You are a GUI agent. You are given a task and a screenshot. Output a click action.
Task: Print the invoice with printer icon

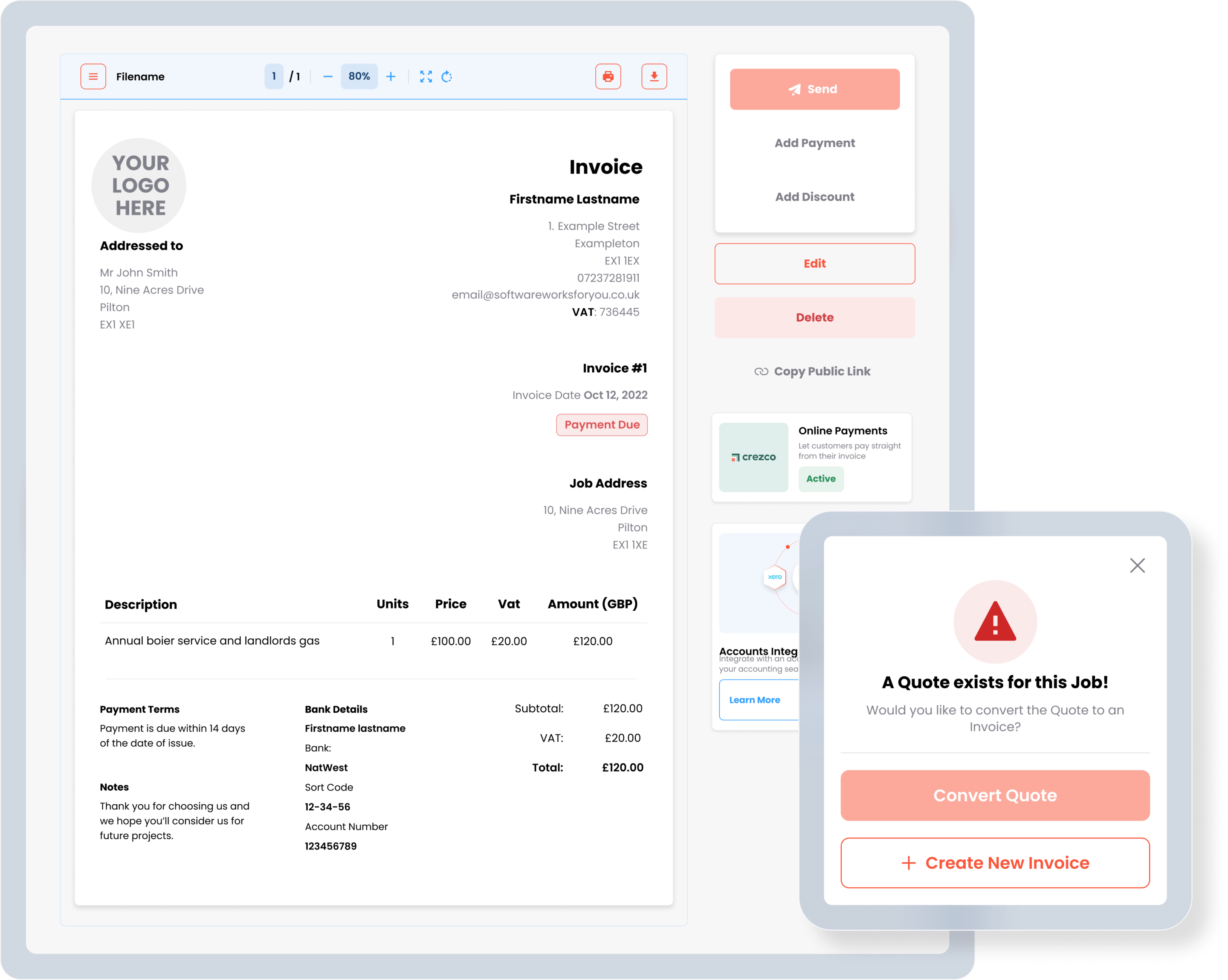608,76
